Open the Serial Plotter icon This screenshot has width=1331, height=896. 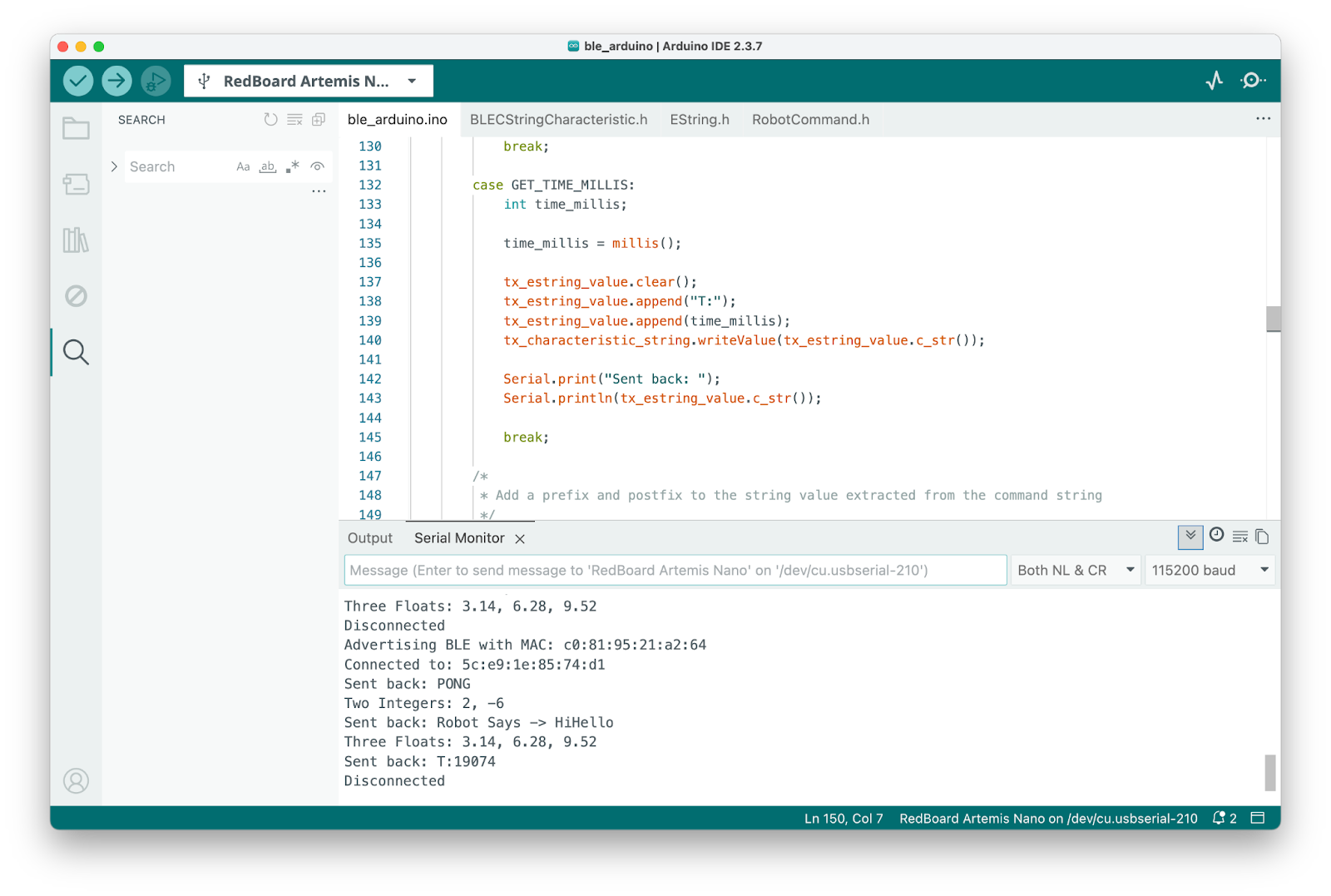pyautogui.click(x=1215, y=80)
